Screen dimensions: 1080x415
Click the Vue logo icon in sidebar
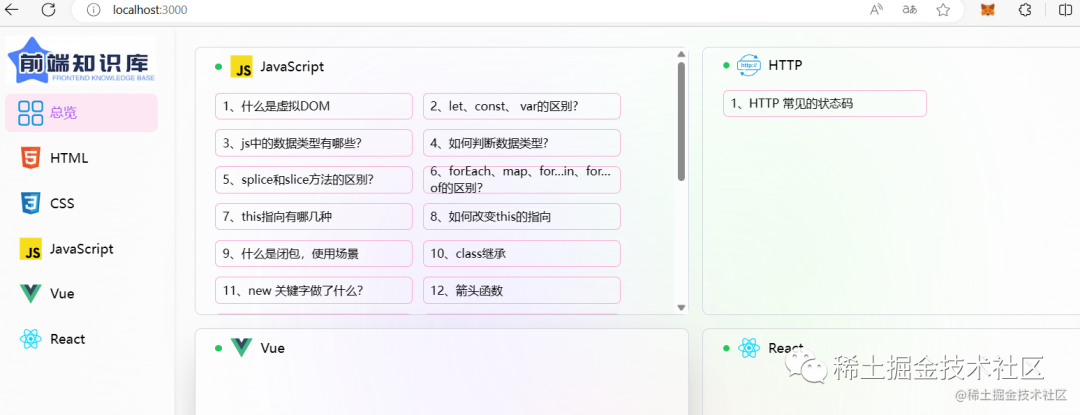31,294
